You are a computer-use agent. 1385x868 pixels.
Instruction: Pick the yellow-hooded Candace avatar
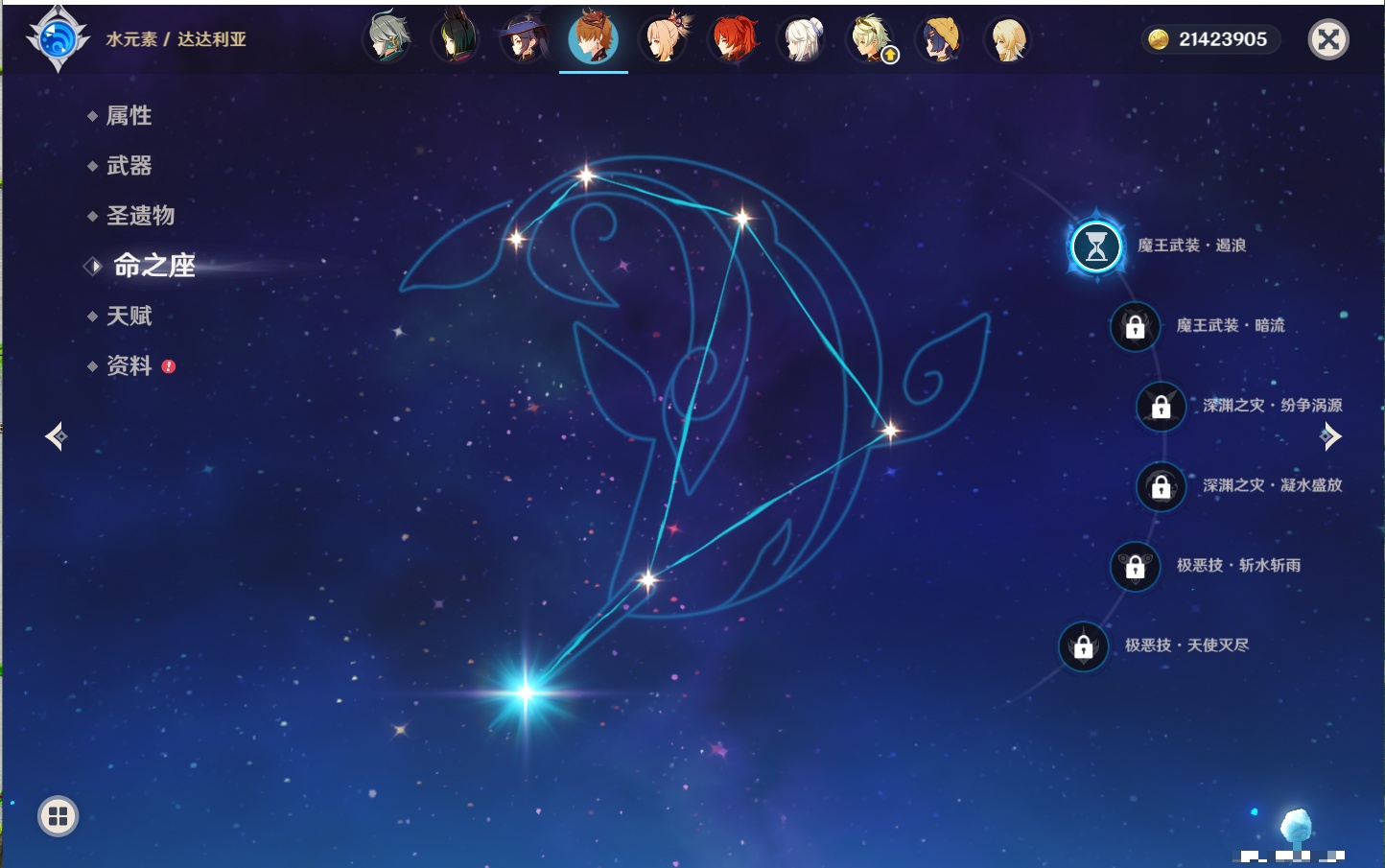tap(940, 38)
